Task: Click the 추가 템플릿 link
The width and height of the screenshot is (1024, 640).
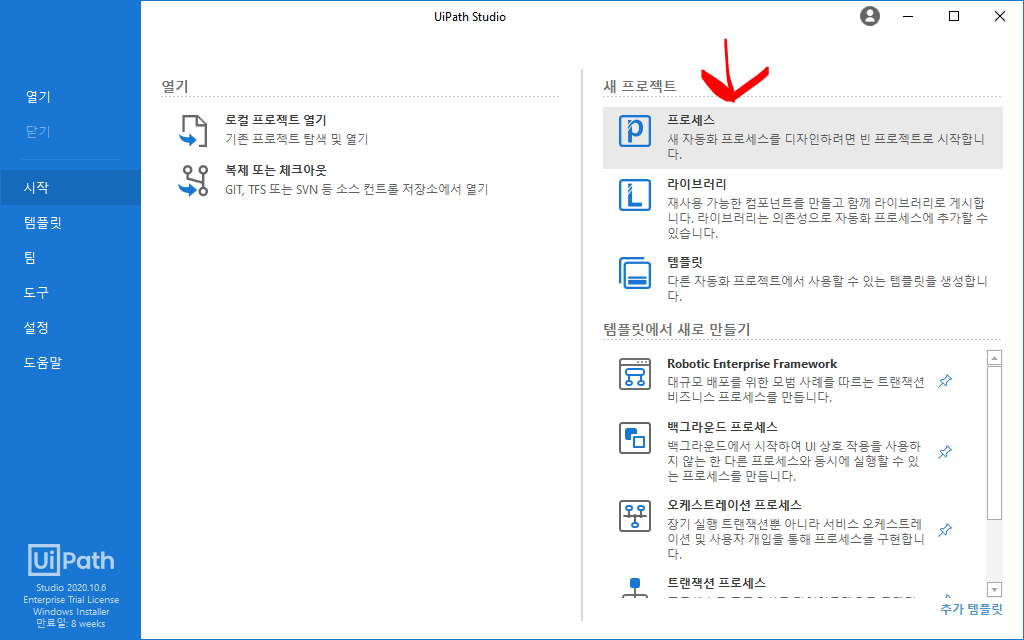Action: [971, 609]
